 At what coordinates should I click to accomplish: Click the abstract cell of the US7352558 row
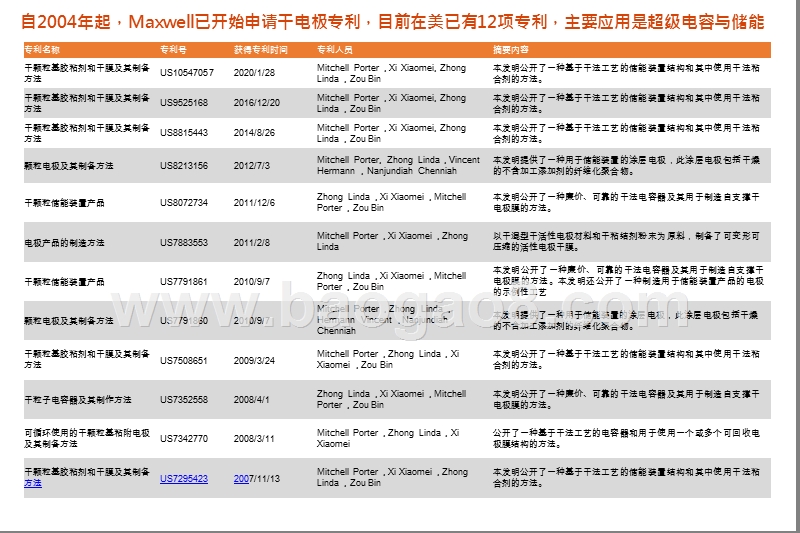click(x=626, y=399)
